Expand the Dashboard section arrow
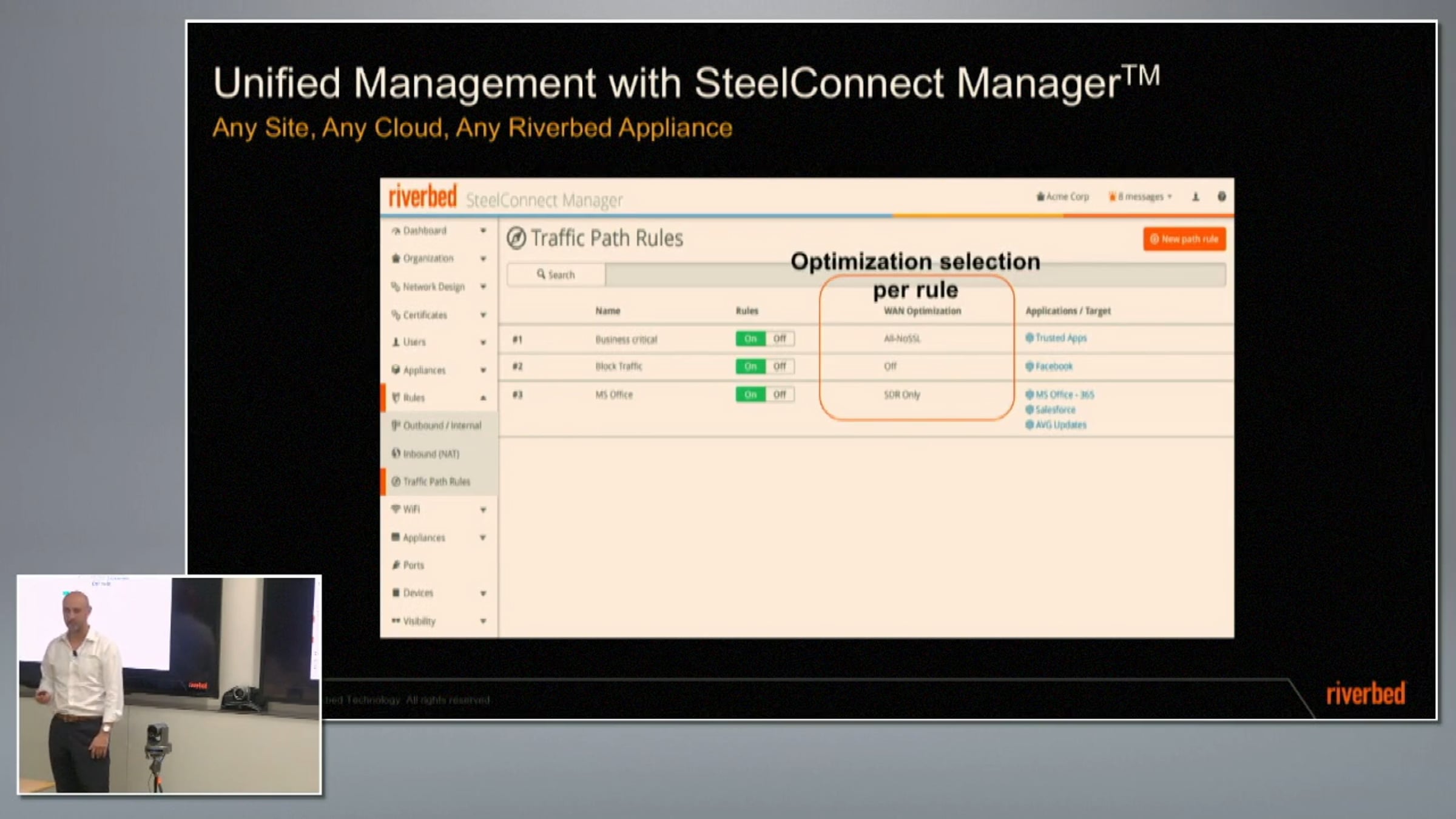Image resolution: width=1456 pixels, height=819 pixels. pos(484,231)
